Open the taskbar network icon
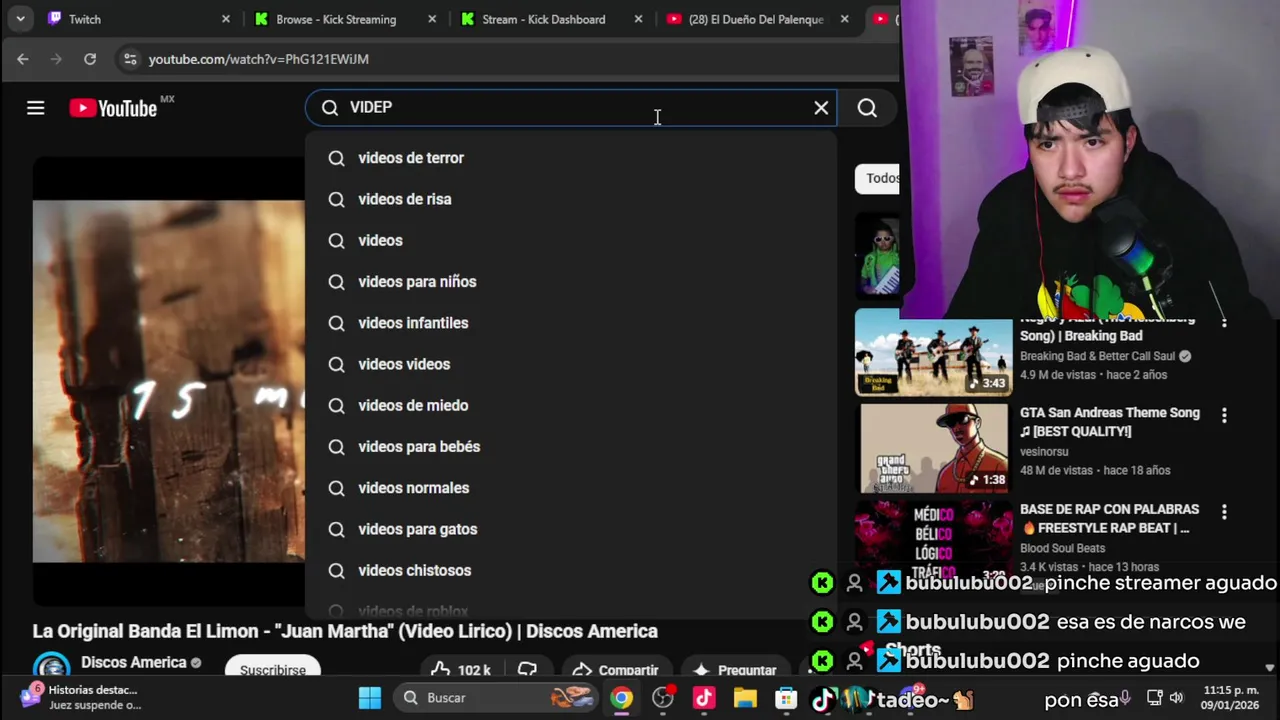1280x720 pixels. pos(1154,698)
